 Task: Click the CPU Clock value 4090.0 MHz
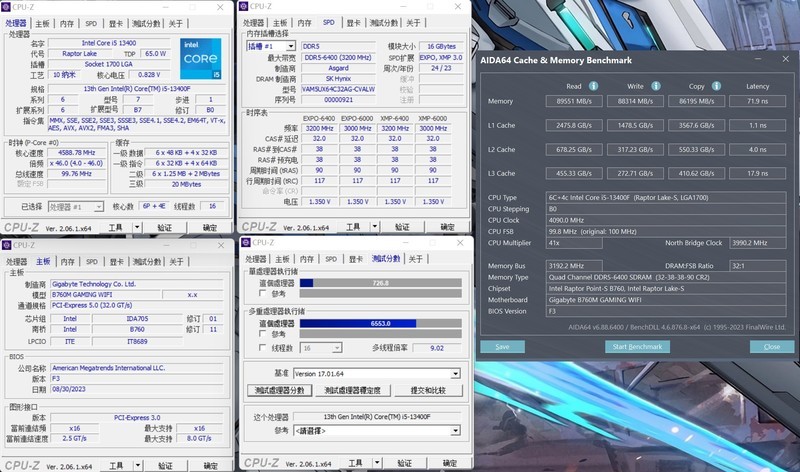coord(666,220)
